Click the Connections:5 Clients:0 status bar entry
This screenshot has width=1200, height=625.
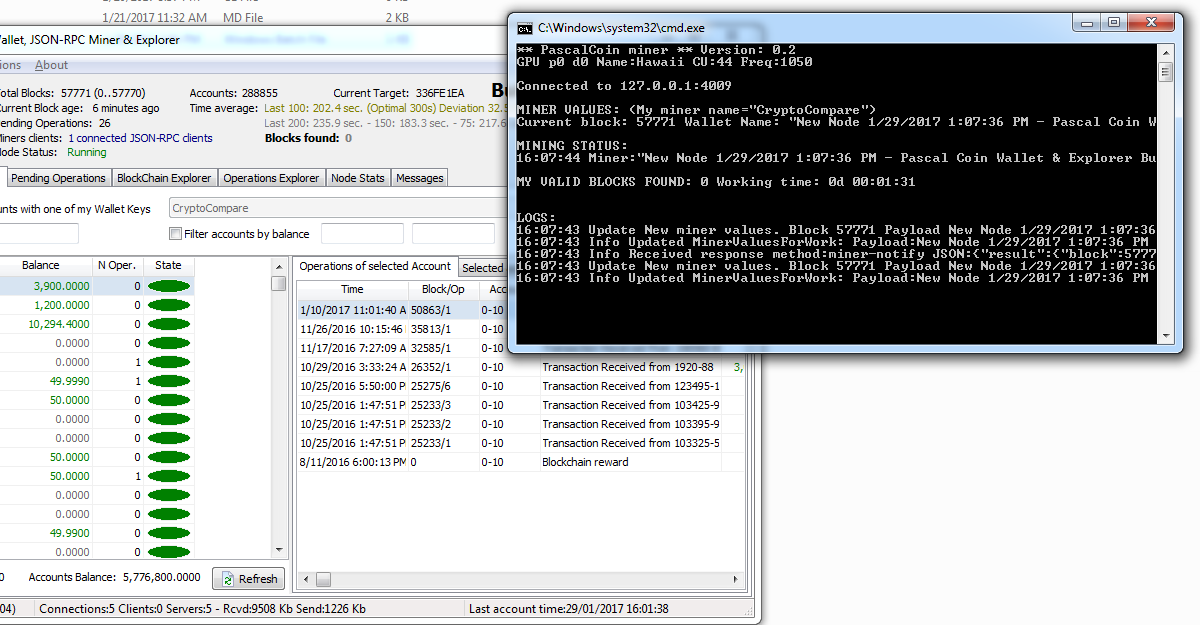pos(202,608)
